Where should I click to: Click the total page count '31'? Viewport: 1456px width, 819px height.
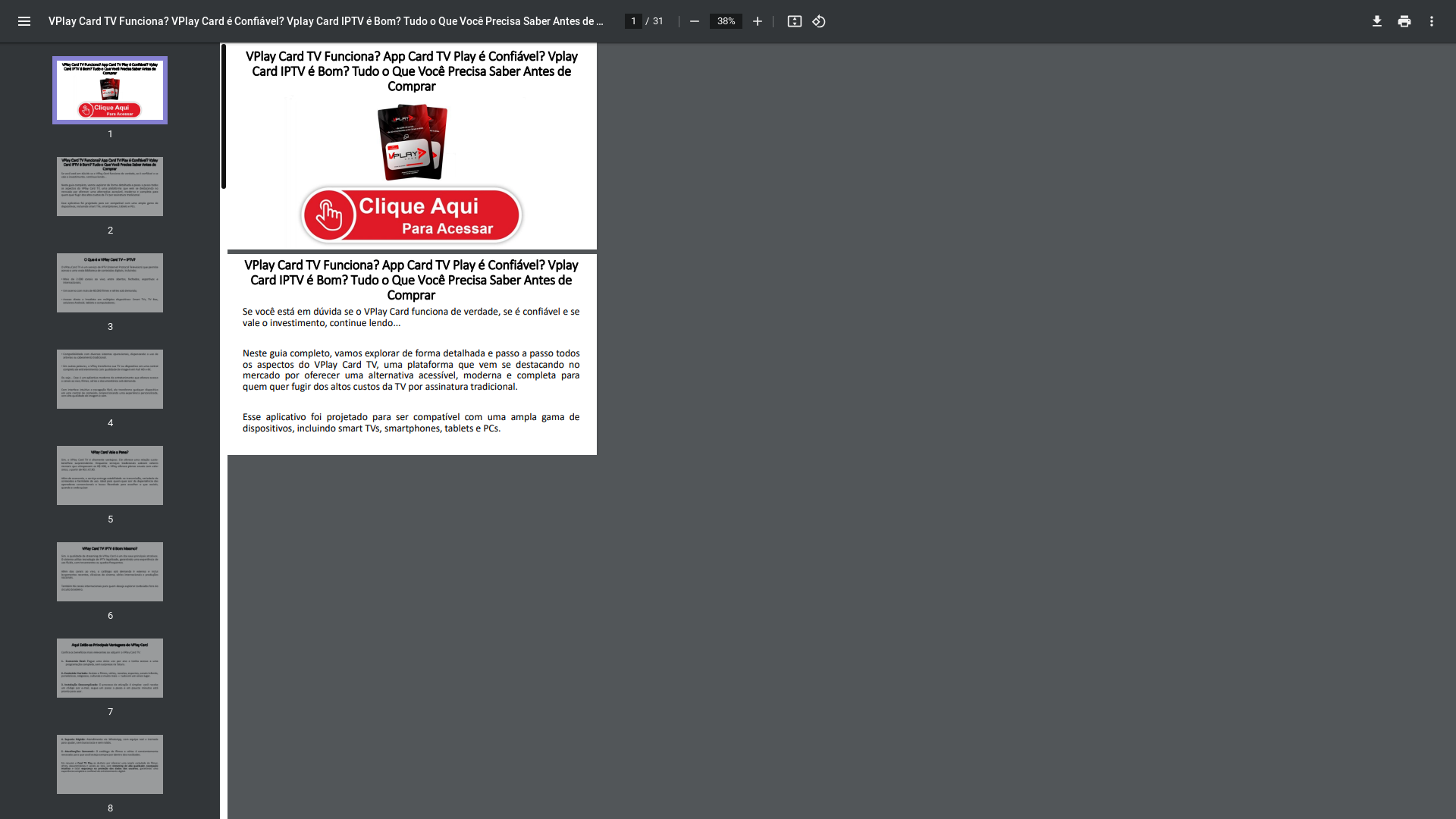pyautogui.click(x=658, y=21)
